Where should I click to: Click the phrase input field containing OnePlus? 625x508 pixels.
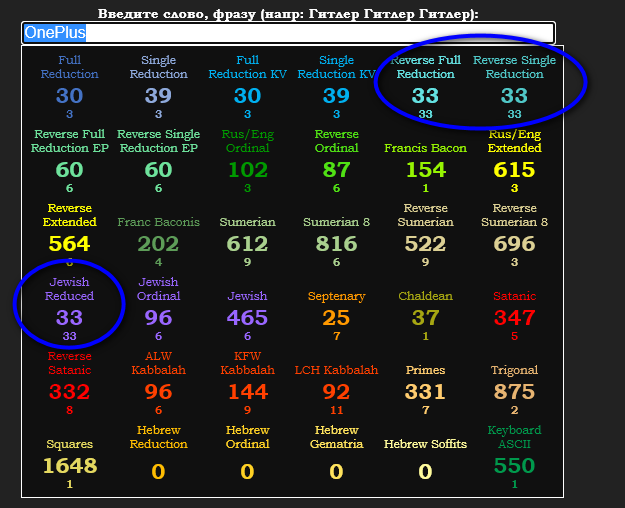288,33
